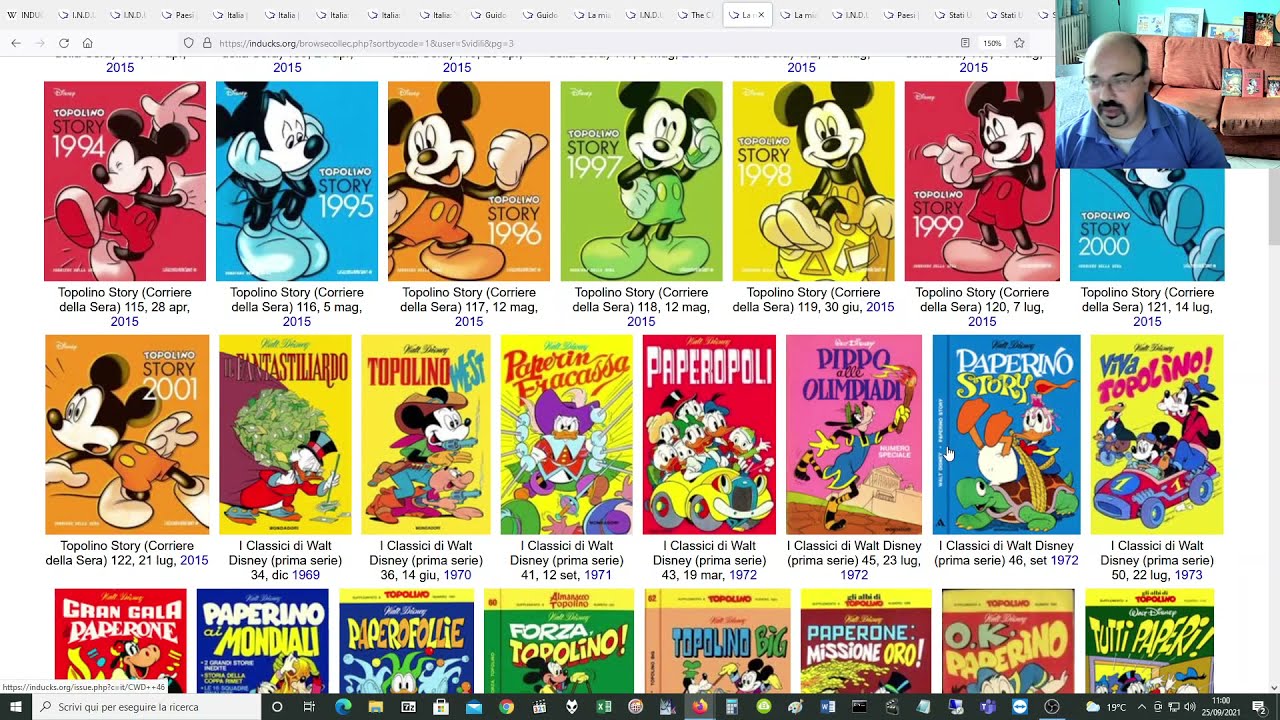Open Topolino Story 2001 cover
This screenshot has width=1280, height=720.
127,434
